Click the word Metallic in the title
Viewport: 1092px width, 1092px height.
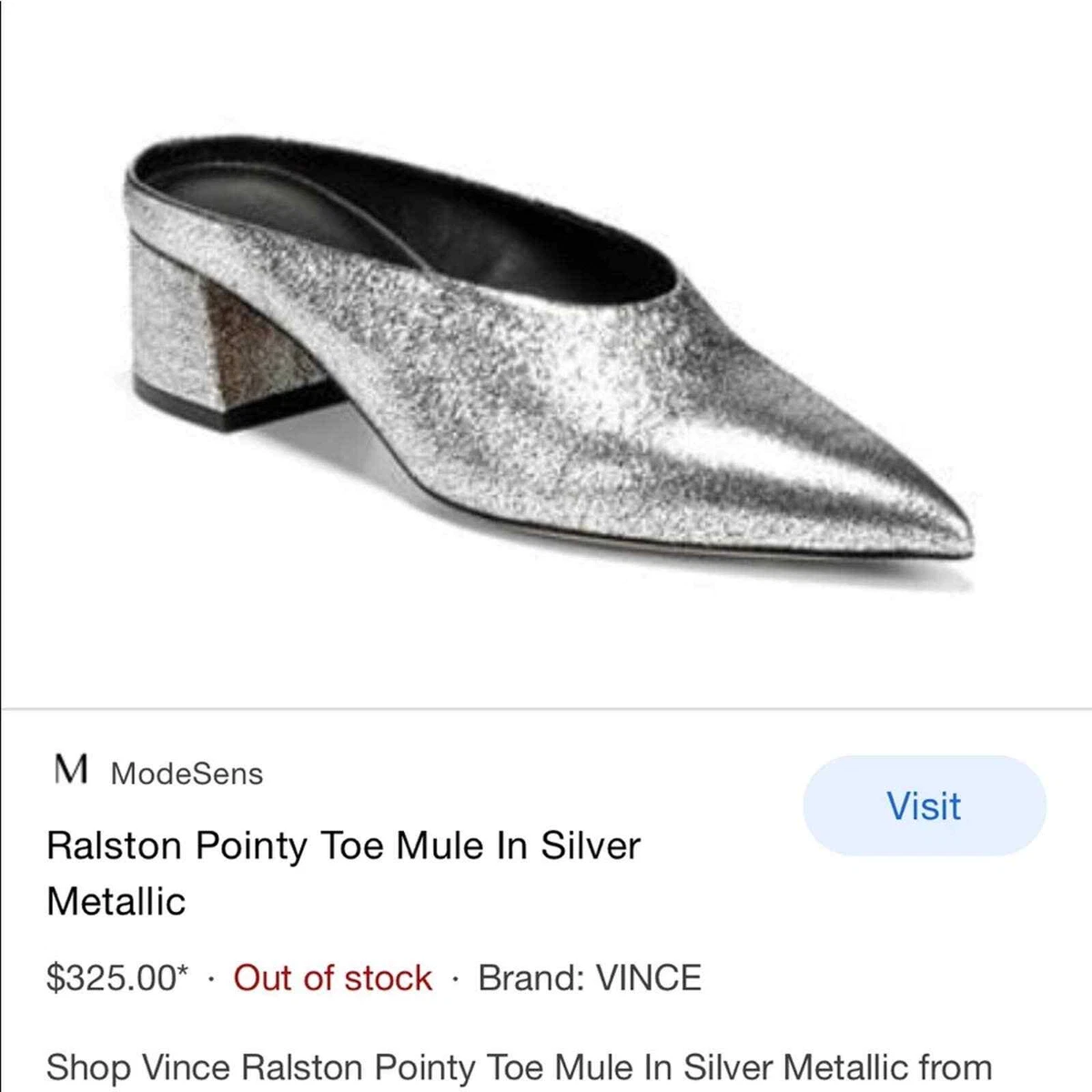[116, 902]
